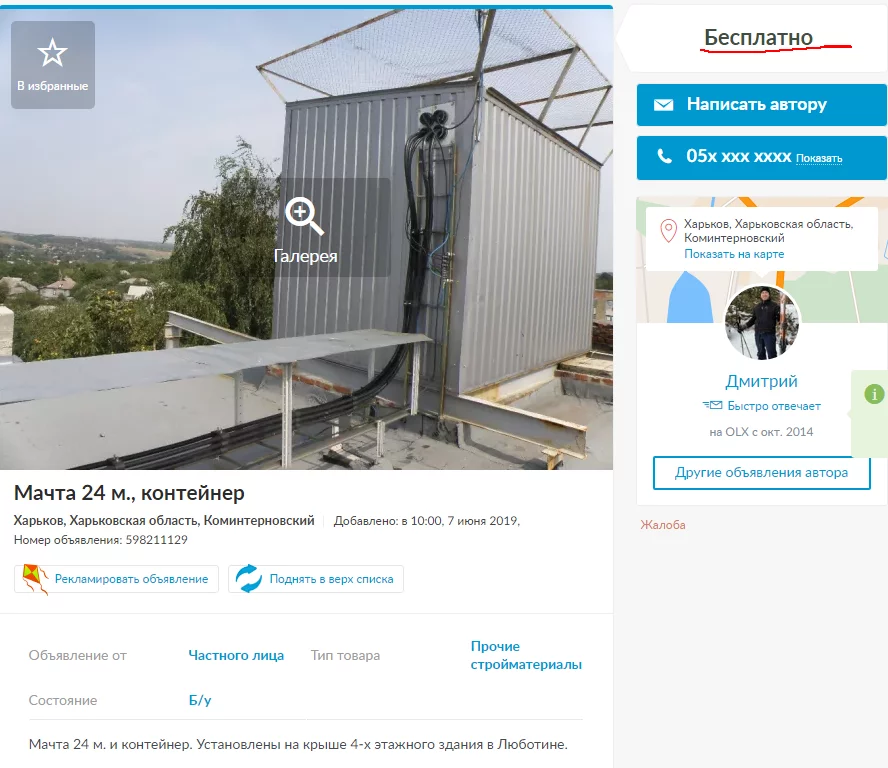Click the green info icon

pyautogui.click(x=874, y=394)
